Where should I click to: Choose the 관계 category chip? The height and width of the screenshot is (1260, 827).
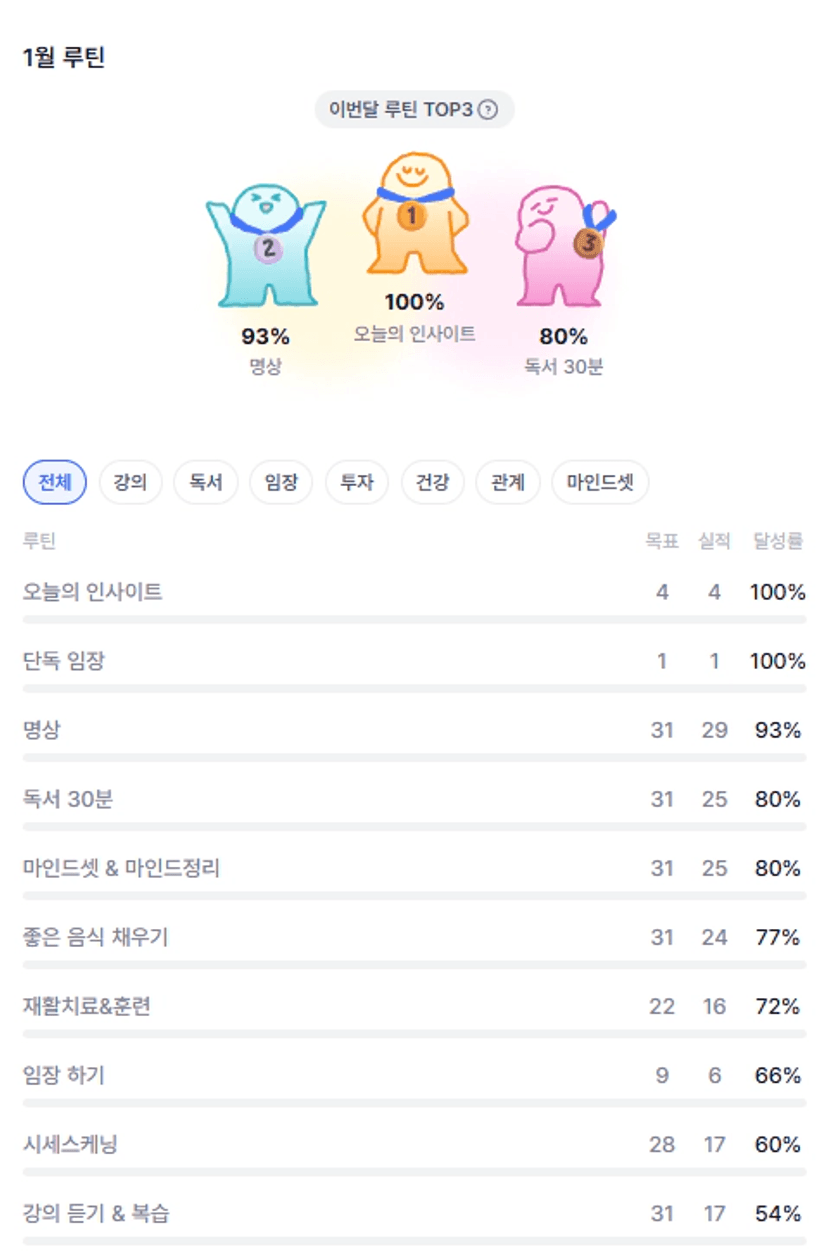[x=508, y=483]
